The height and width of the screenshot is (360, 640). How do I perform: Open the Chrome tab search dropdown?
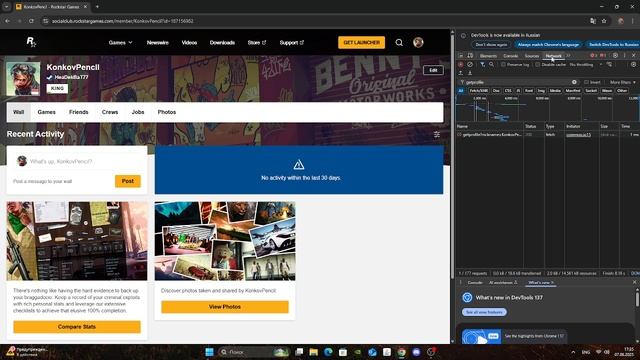click(7, 7)
